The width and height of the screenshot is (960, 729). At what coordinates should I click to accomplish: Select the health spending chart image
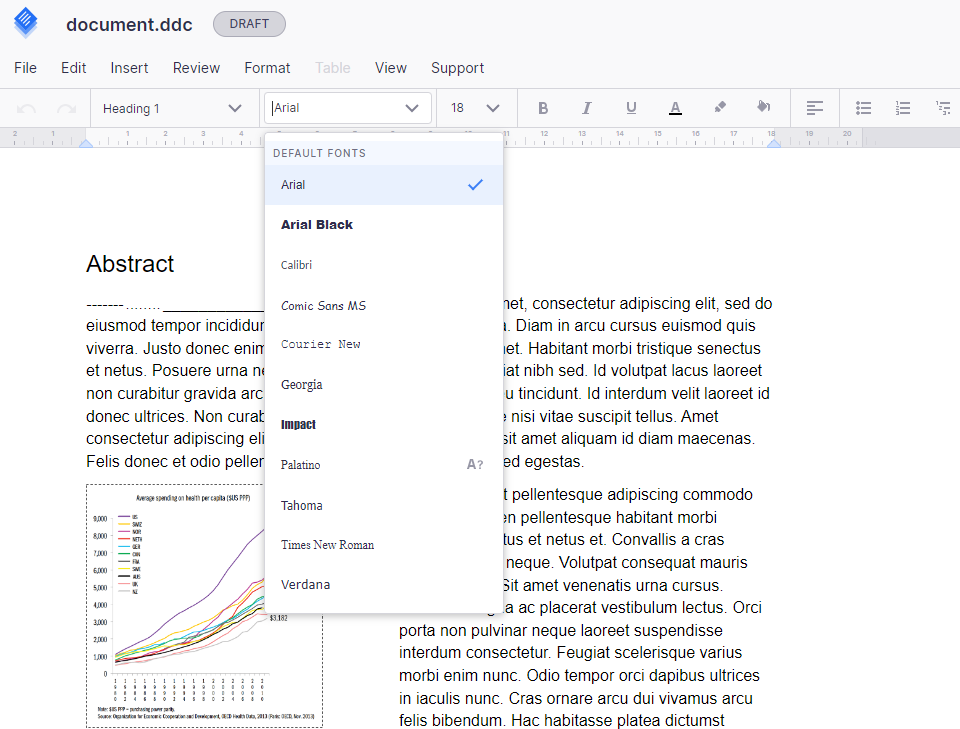(204, 606)
